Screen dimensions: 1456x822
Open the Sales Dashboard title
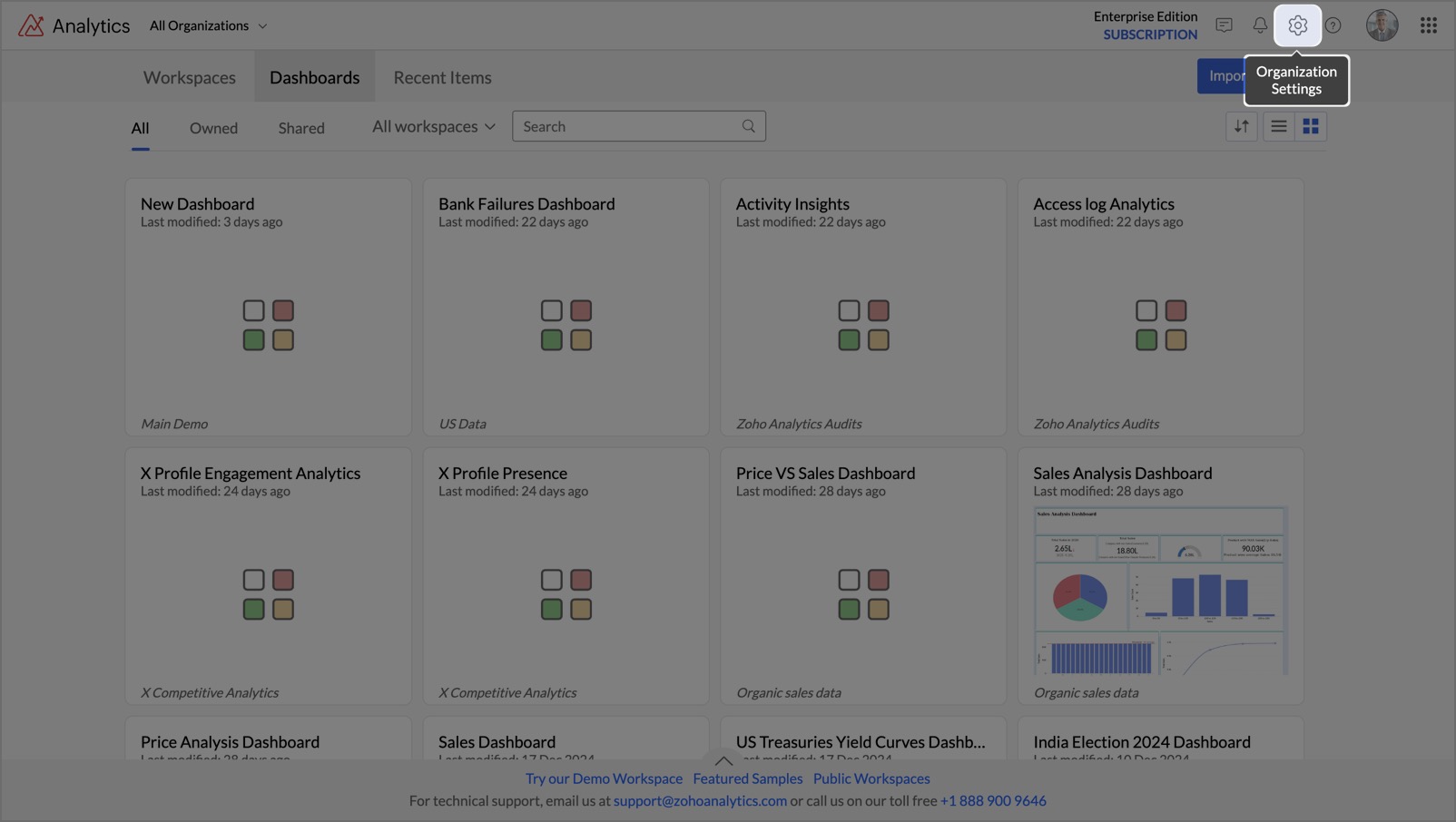coord(497,742)
